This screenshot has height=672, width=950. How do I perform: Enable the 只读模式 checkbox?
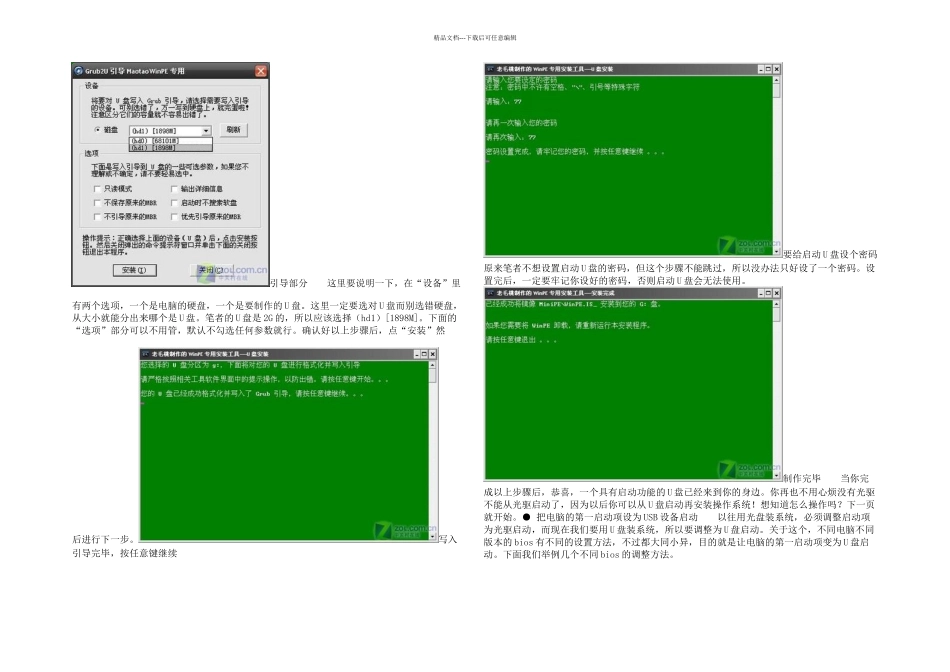click(97, 189)
